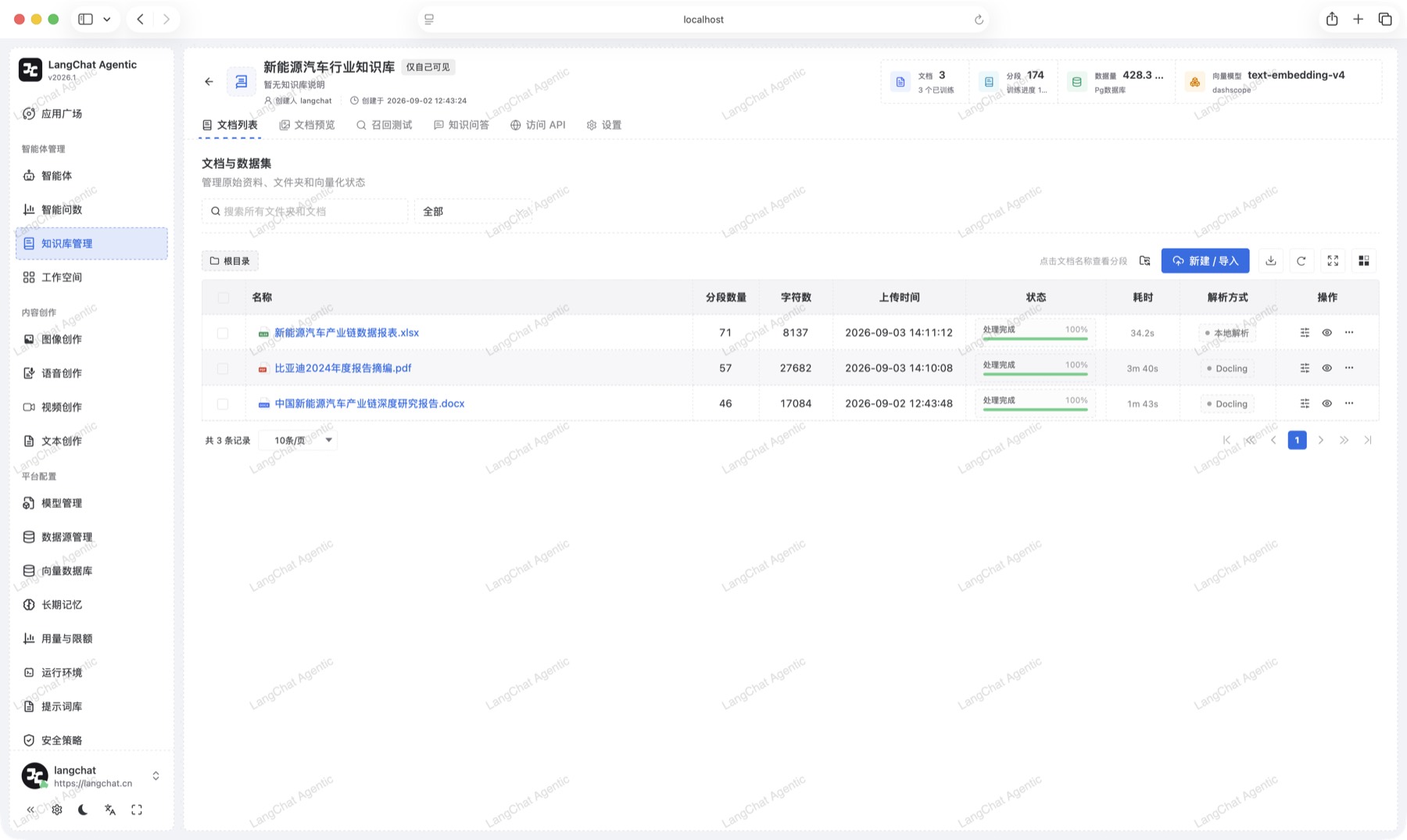The width and height of the screenshot is (1407, 840).
Task: Go to next page arrow
Action: click(1321, 440)
